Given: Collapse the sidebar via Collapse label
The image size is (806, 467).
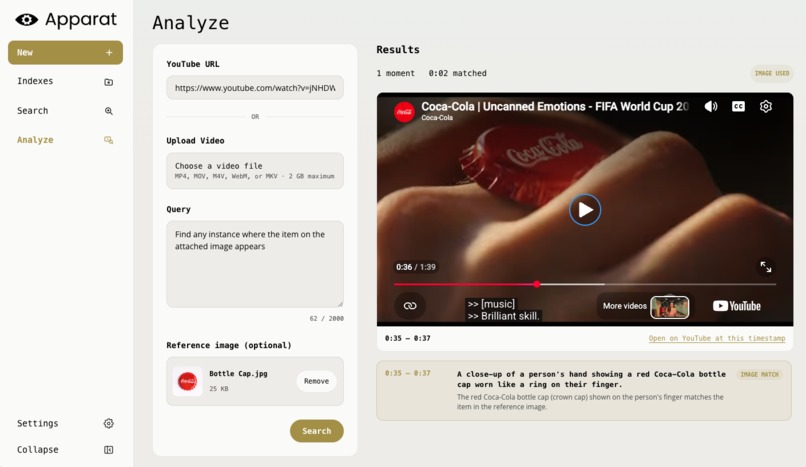Looking at the screenshot, I should (x=38, y=450).
